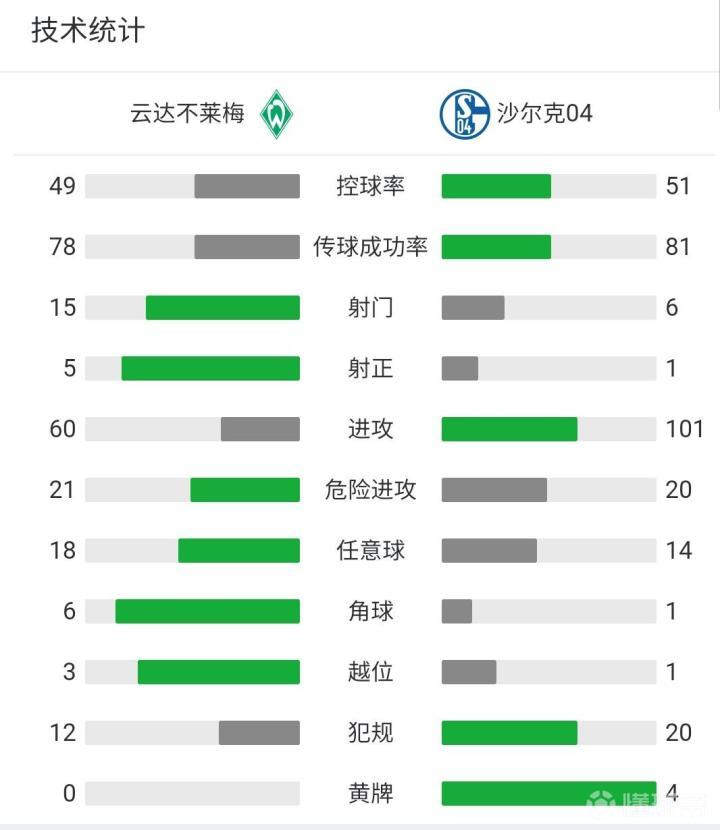Viewport: 720px width, 830px height.
Task: Click Schalke's green 进攻 bar
Action: pos(509,429)
